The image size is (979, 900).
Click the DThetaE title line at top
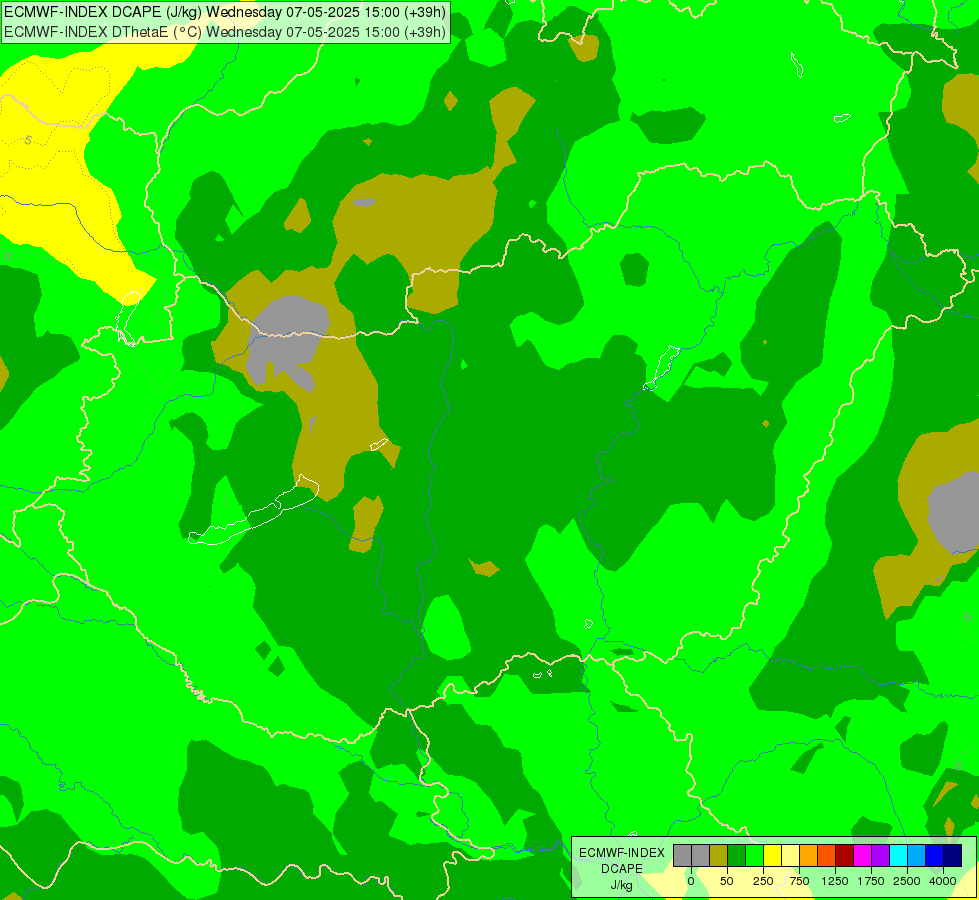[225, 32]
